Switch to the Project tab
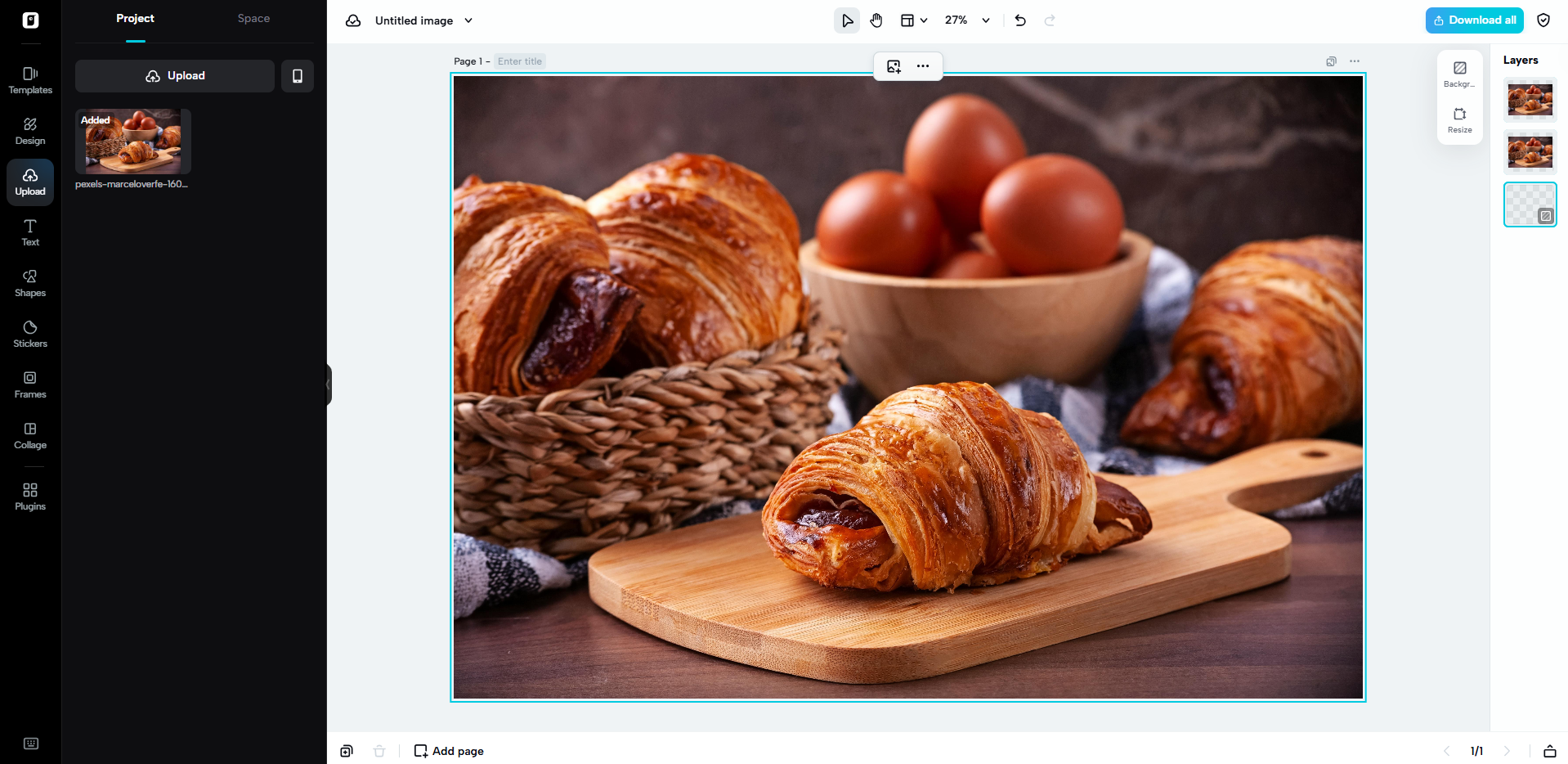Viewport: 1568px width, 764px height. pos(135,19)
